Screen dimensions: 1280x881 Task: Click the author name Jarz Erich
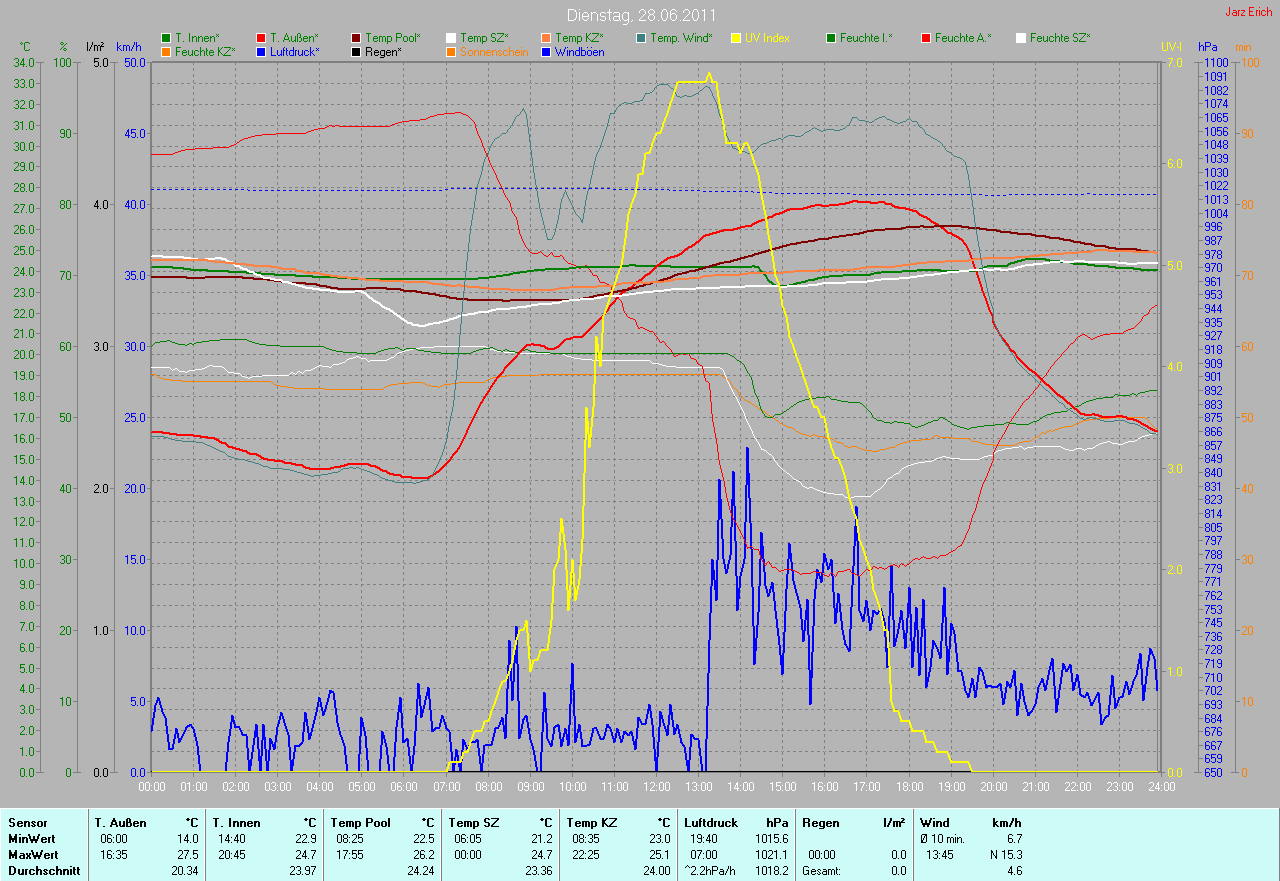pos(1248,12)
